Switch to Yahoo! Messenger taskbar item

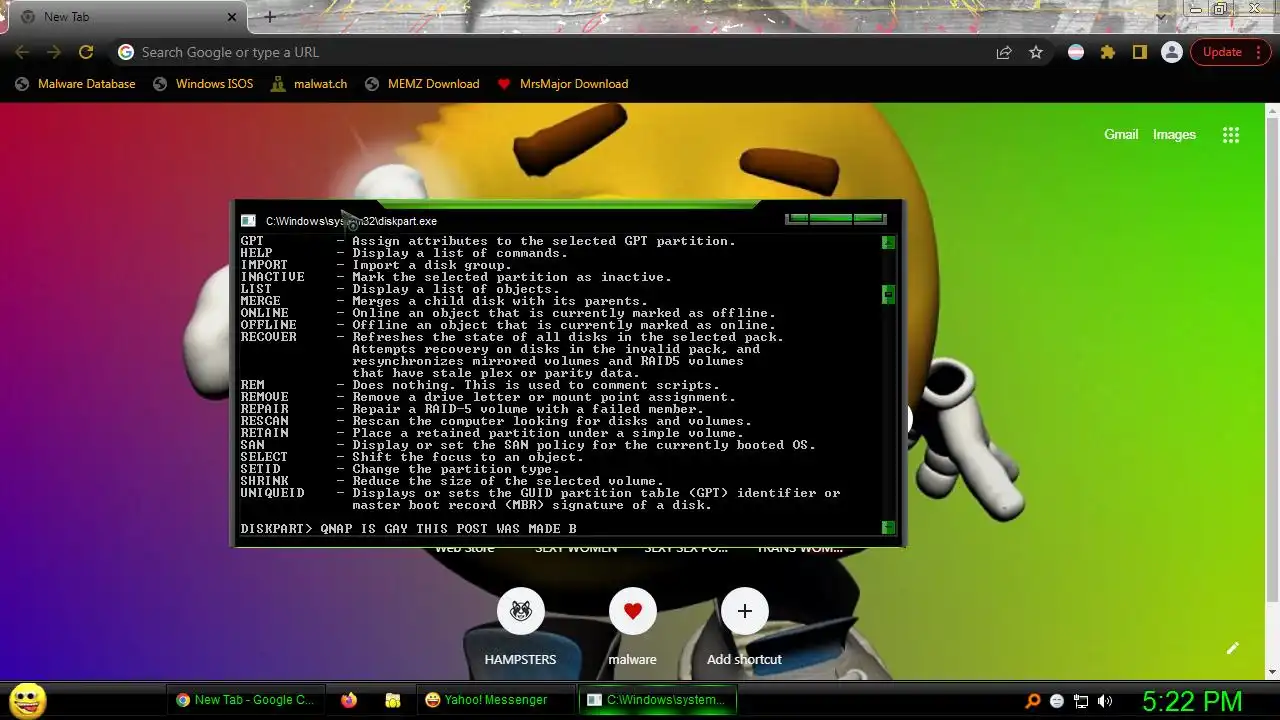494,700
